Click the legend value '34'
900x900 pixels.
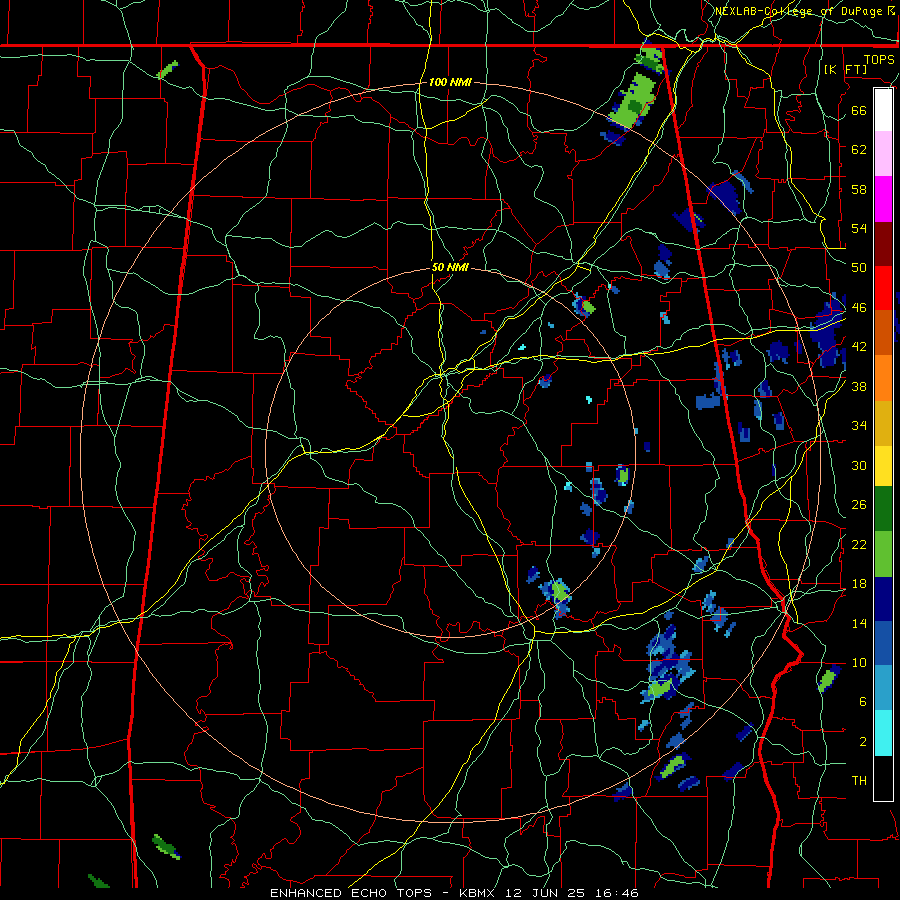click(x=859, y=425)
